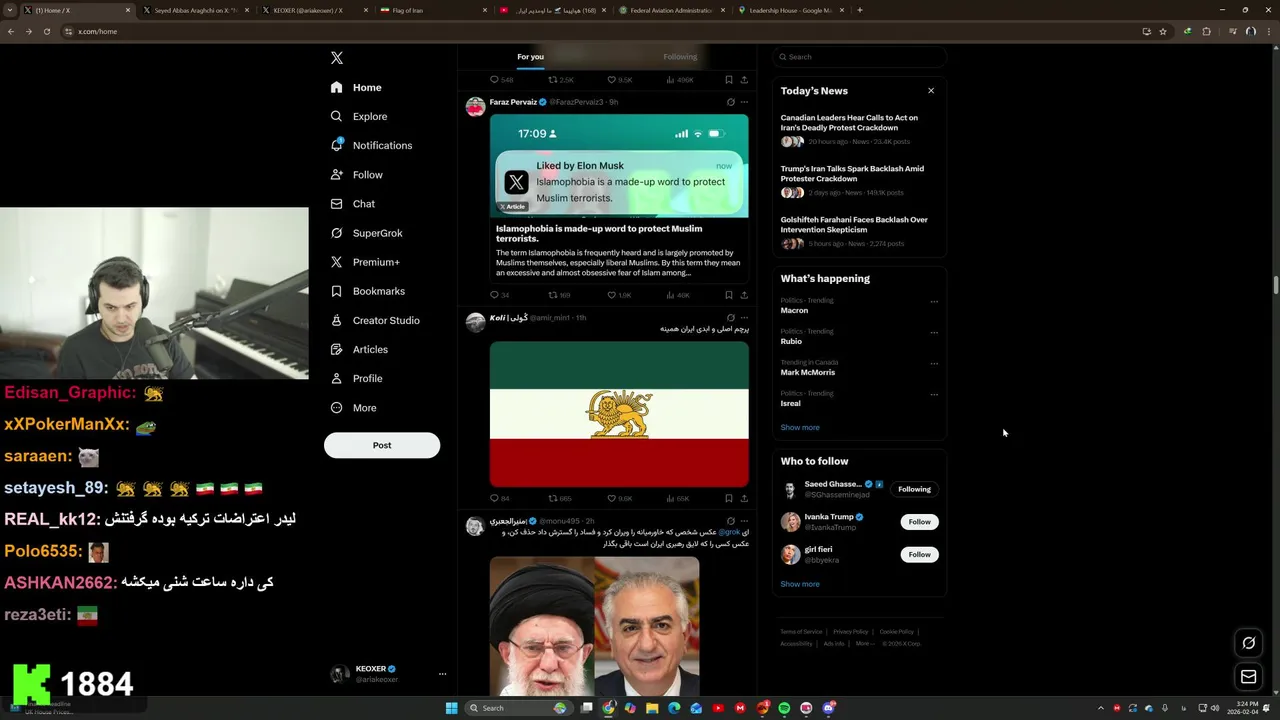Expand the More menu in sidebar
The image size is (1280, 720).
click(x=353, y=407)
